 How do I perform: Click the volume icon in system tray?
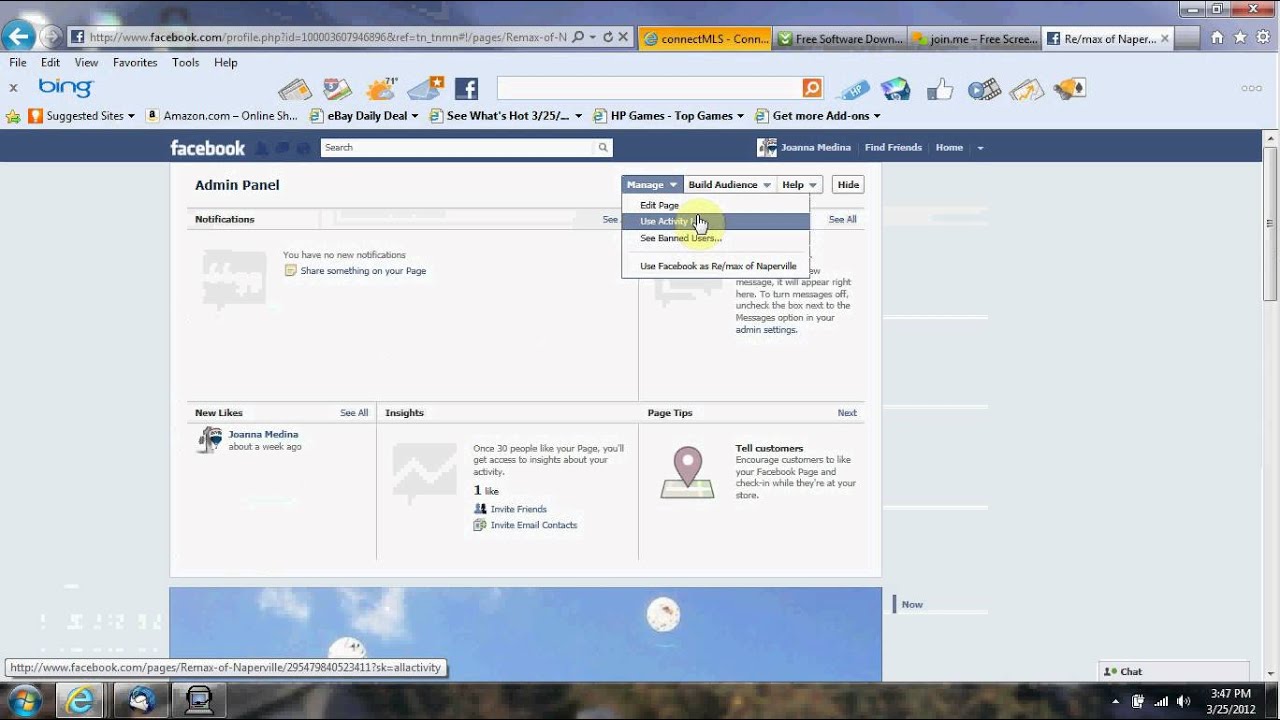(1183, 701)
